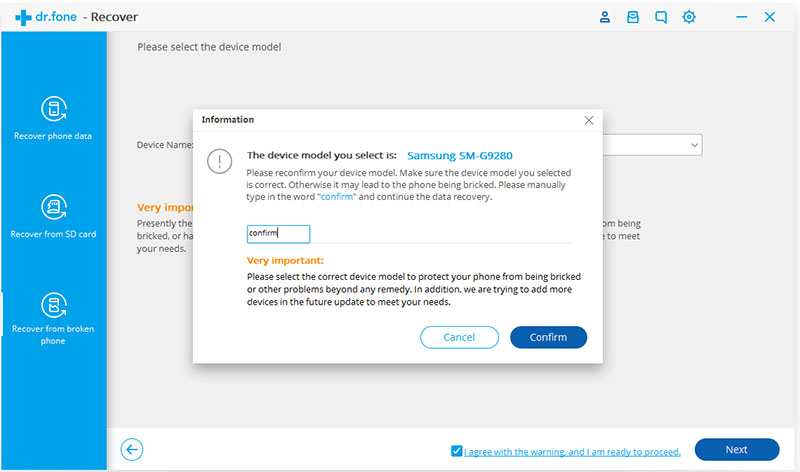Viewport: 800px width, 472px height.
Task: Click the feedback chat bubble icon
Action: (660, 17)
